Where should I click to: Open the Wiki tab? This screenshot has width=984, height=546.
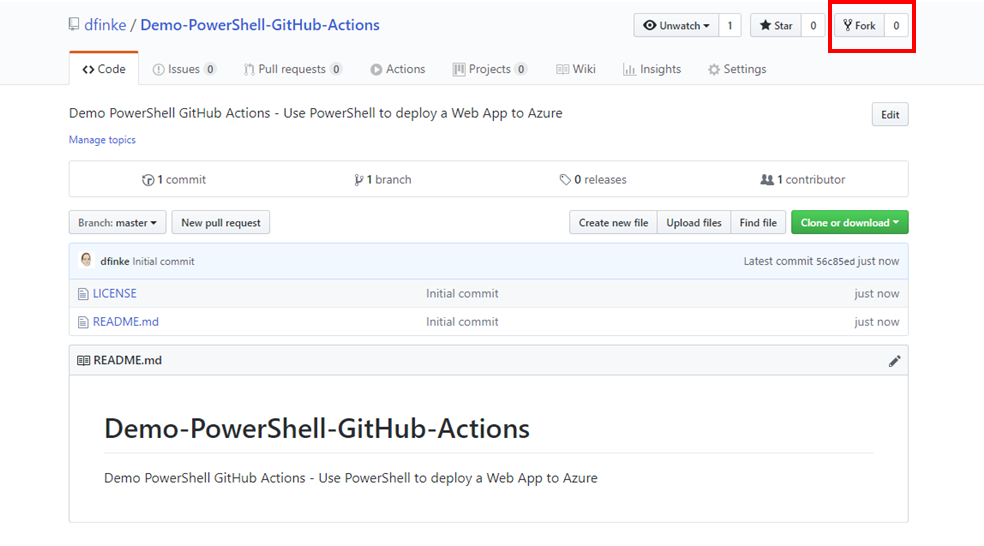click(575, 69)
